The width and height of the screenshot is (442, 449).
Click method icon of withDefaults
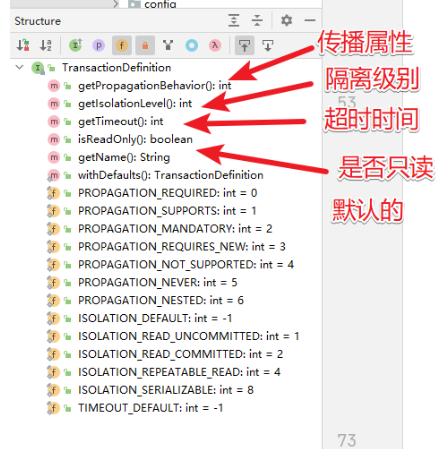click(53, 175)
